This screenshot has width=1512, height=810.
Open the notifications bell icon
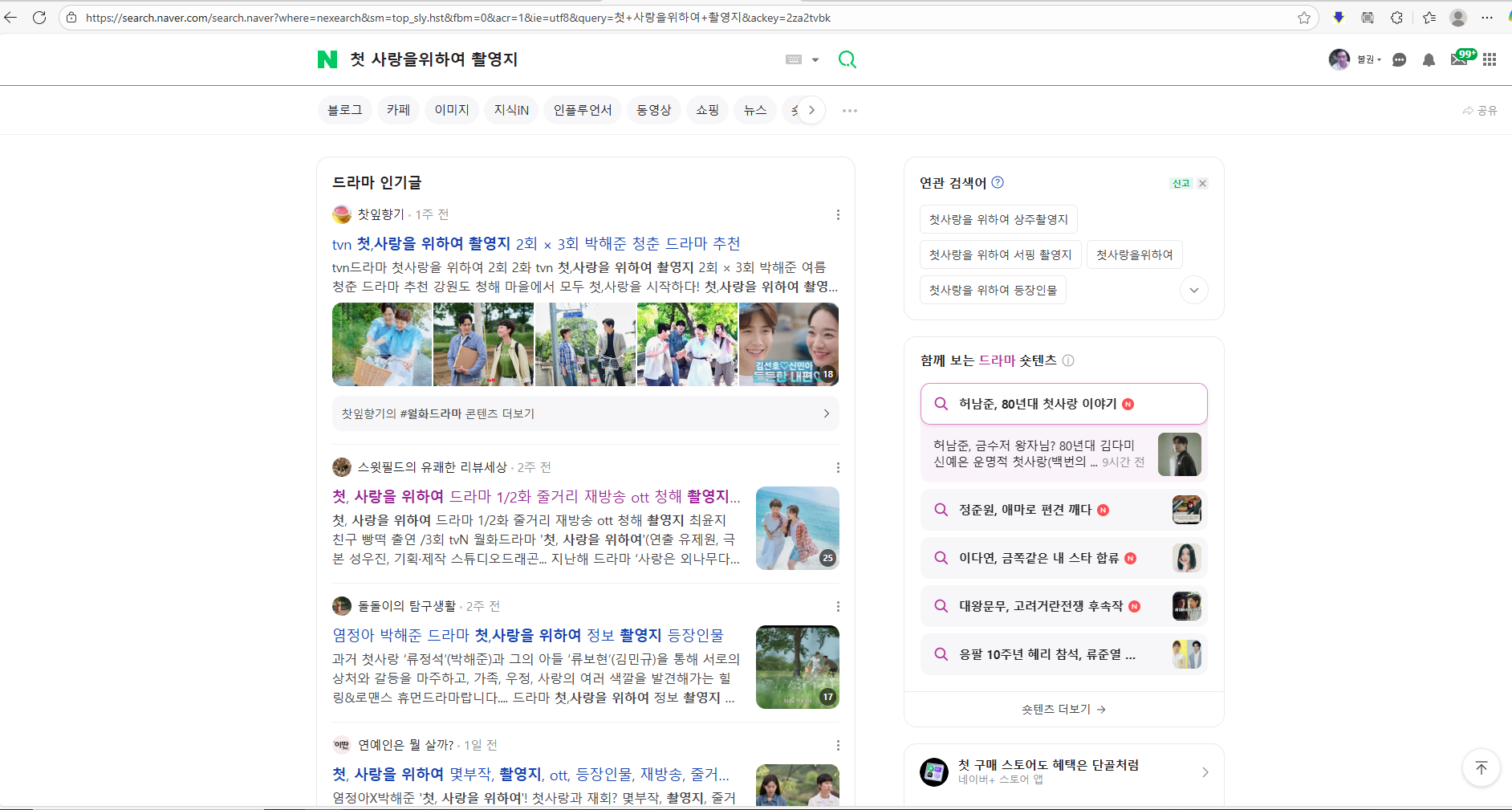1429,60
